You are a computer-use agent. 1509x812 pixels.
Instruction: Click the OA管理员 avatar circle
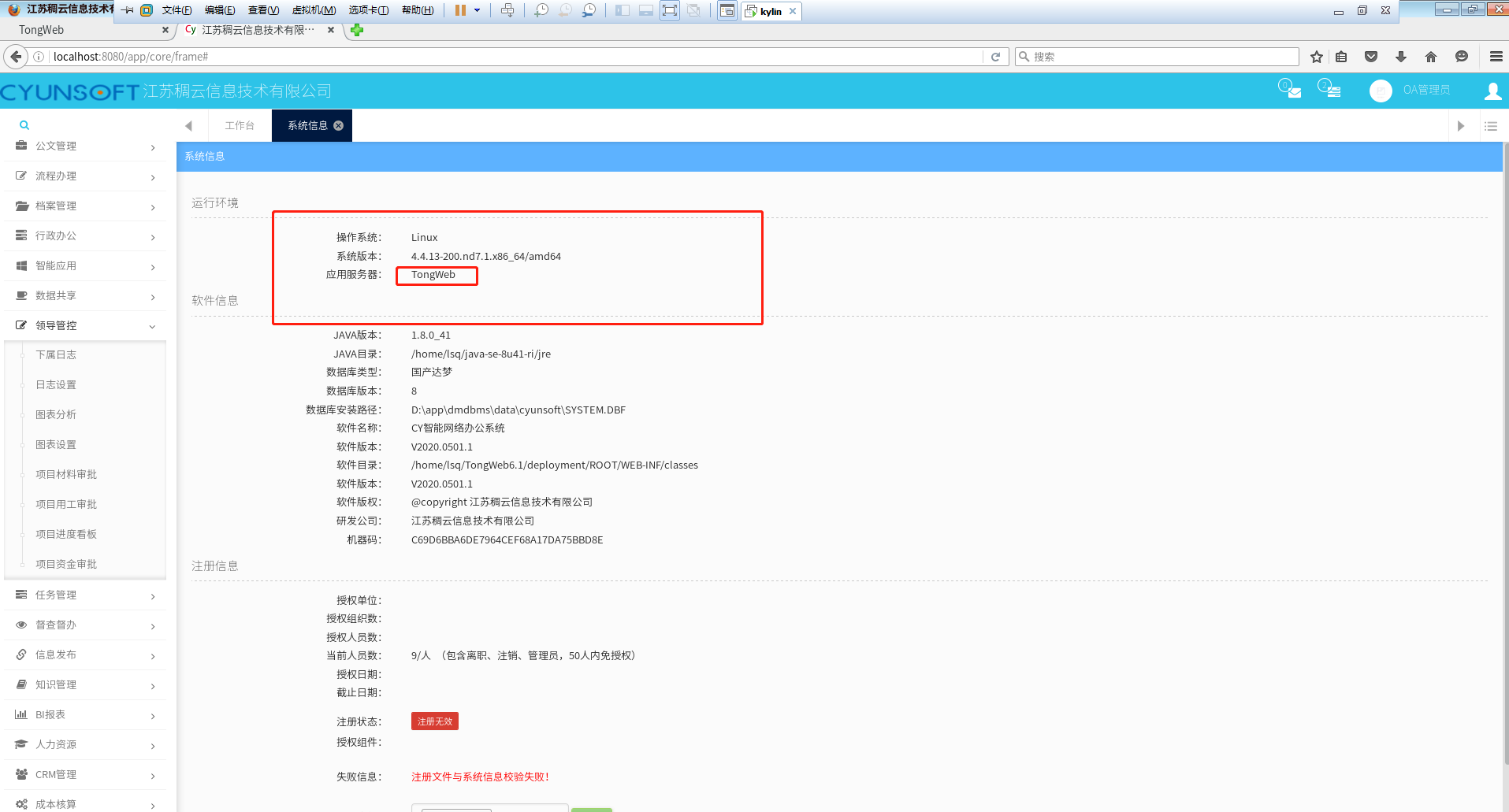coord(1381,91)
